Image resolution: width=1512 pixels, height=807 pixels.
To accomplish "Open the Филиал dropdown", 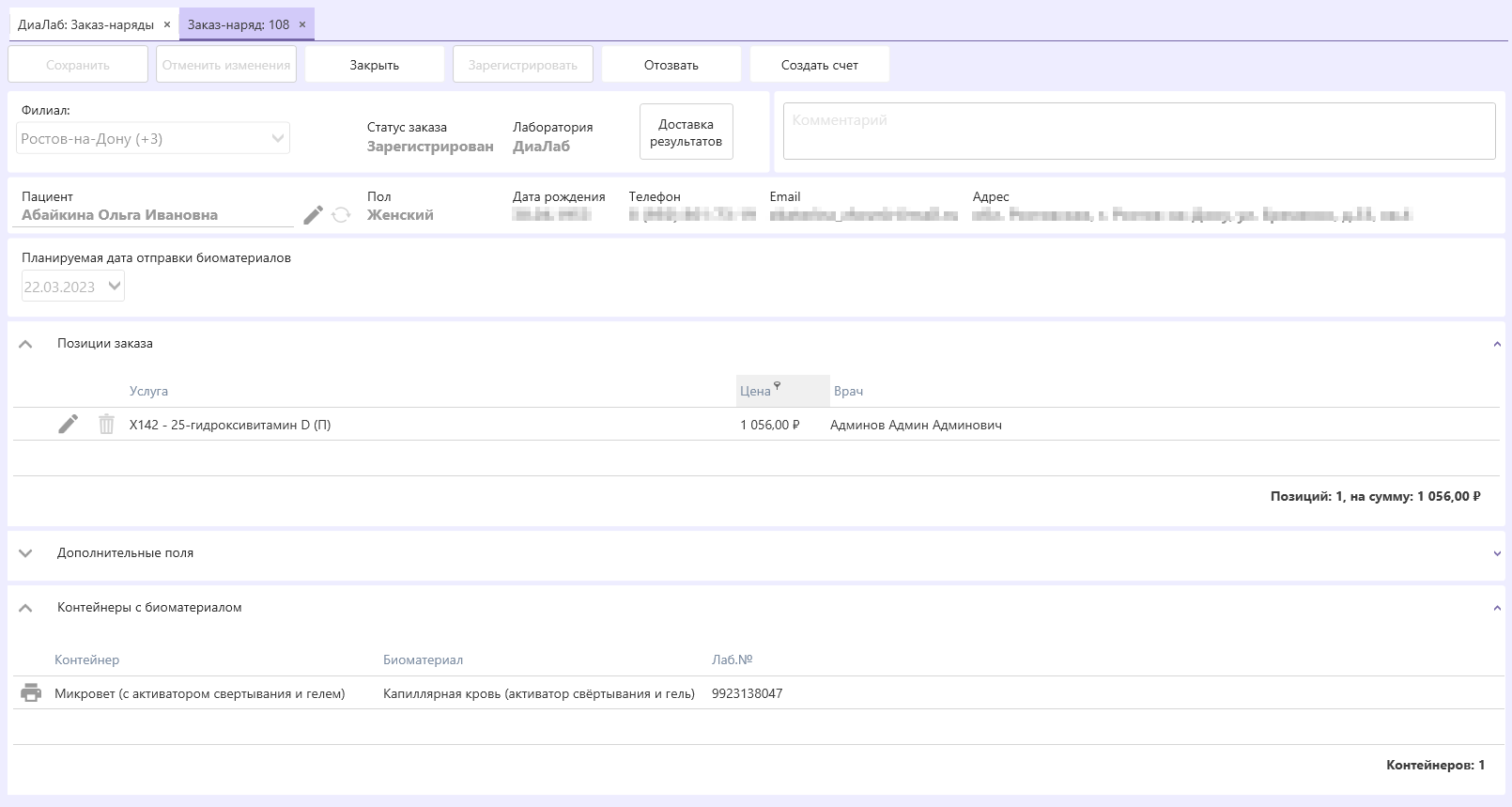I will [x=154, y=139].
